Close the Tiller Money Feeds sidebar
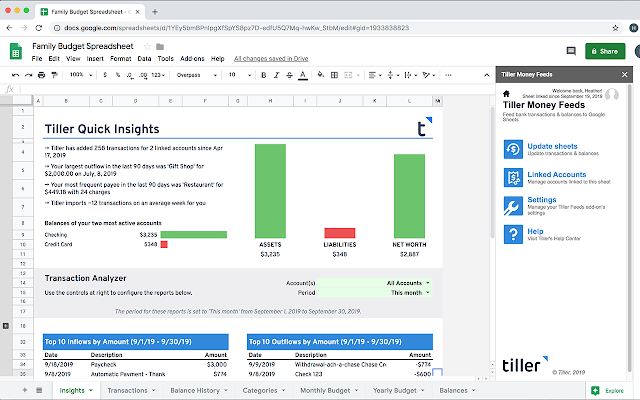Viewport: 640px width, 400px height. (624, 75)
